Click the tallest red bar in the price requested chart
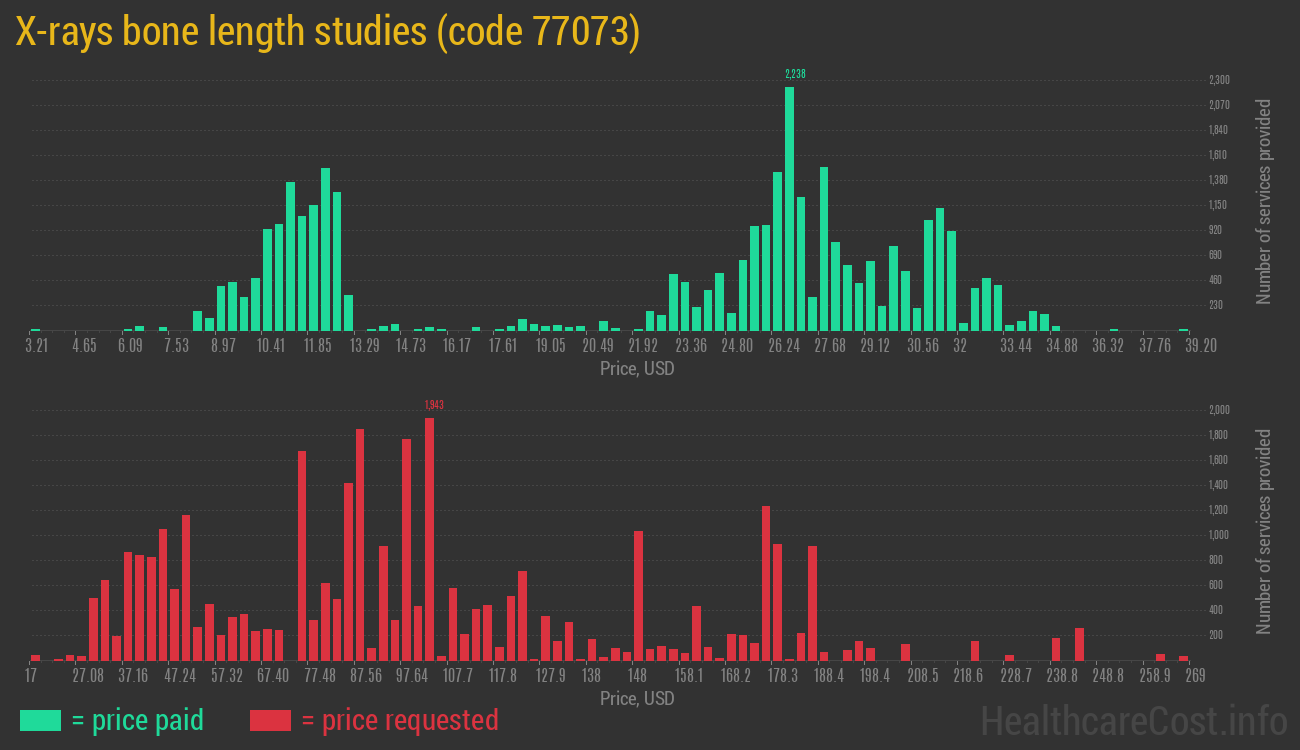This screenshot has height=750, width=1300. [x=429, y=538]
